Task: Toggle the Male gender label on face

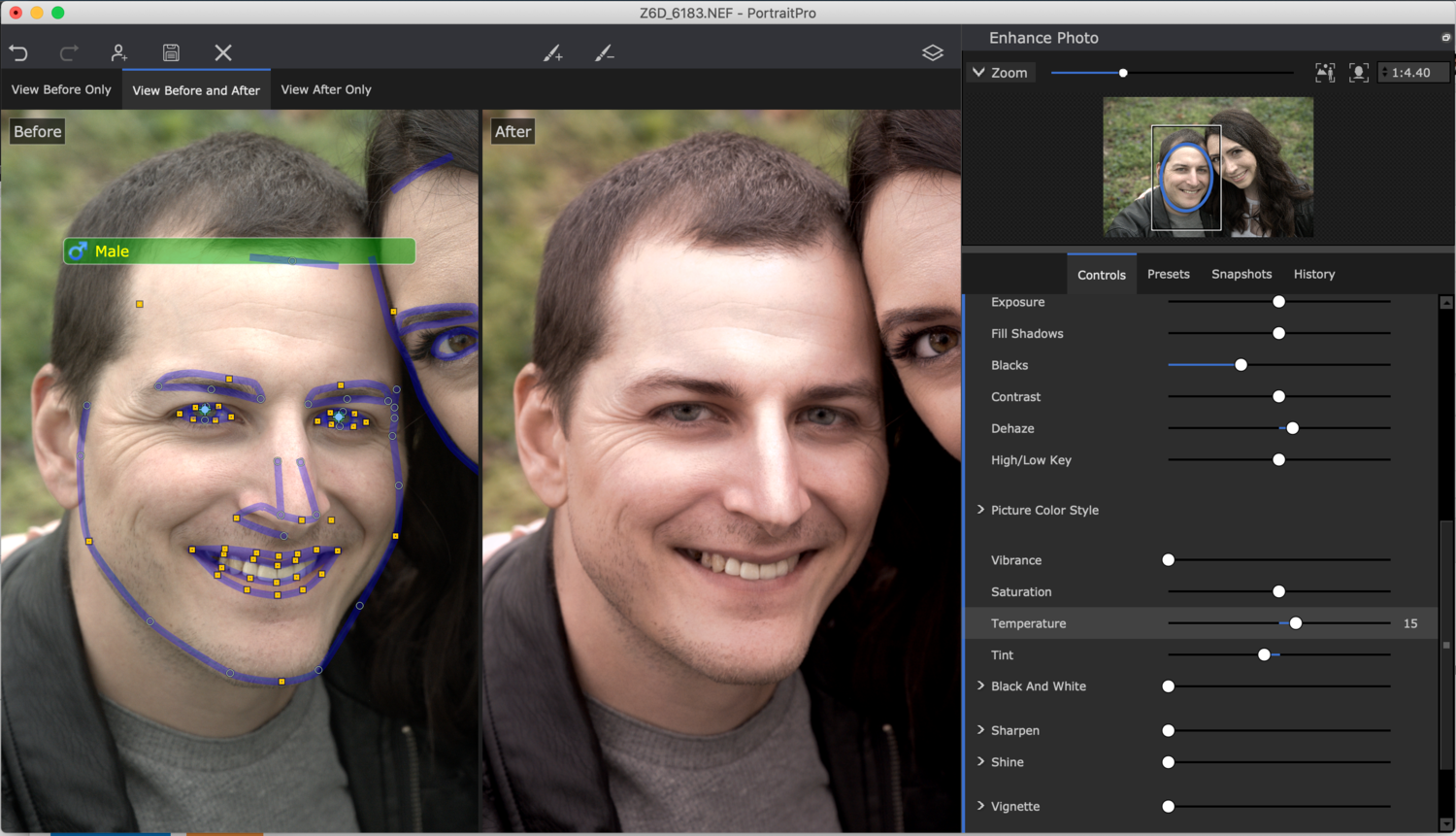Action: 112,251
